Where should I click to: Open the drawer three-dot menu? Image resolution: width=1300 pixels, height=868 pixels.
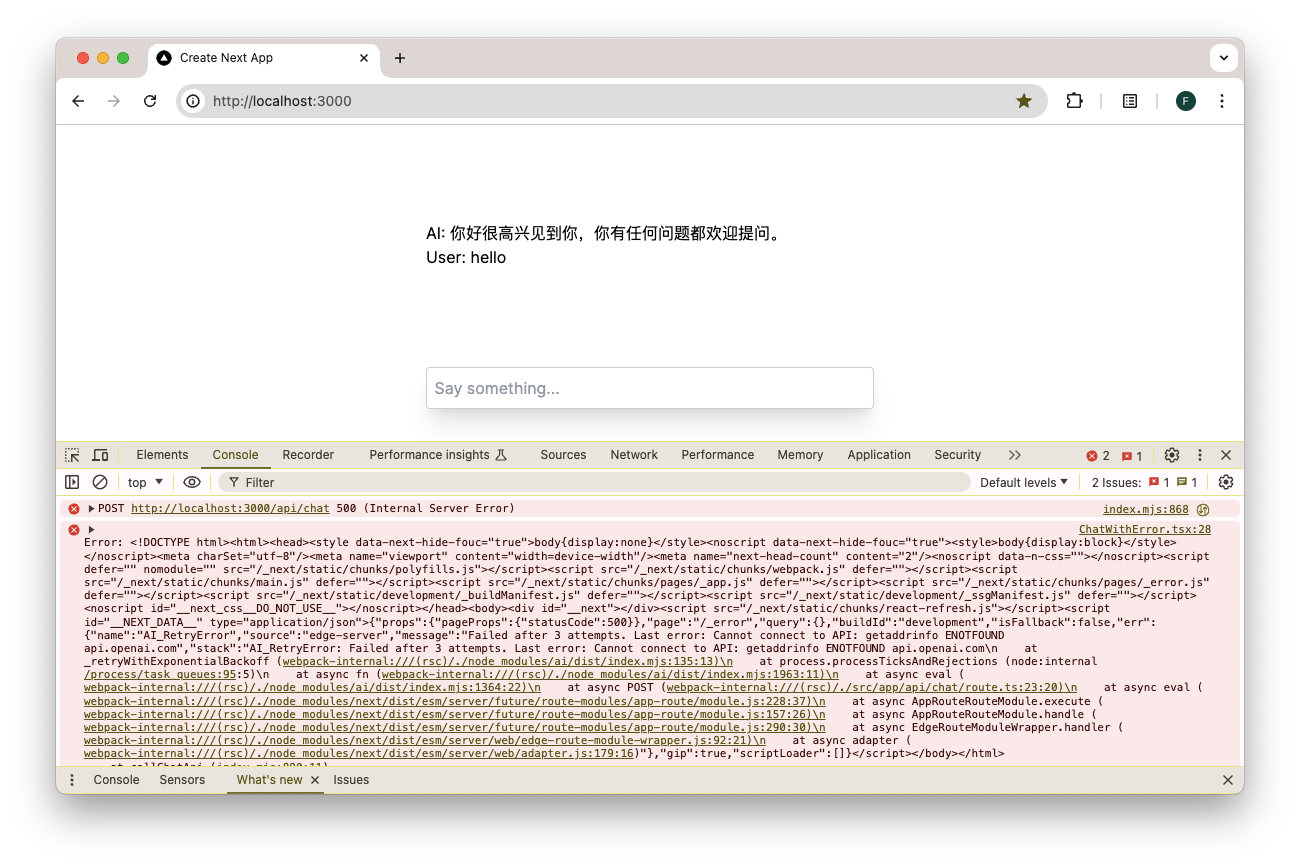coord(72,780)
